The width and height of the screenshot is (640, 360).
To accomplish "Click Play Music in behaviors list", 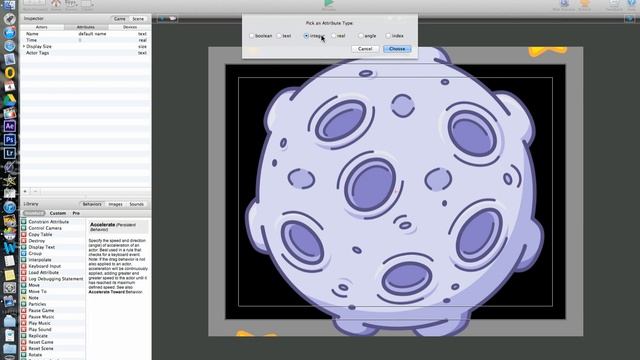I will [40, 323].
